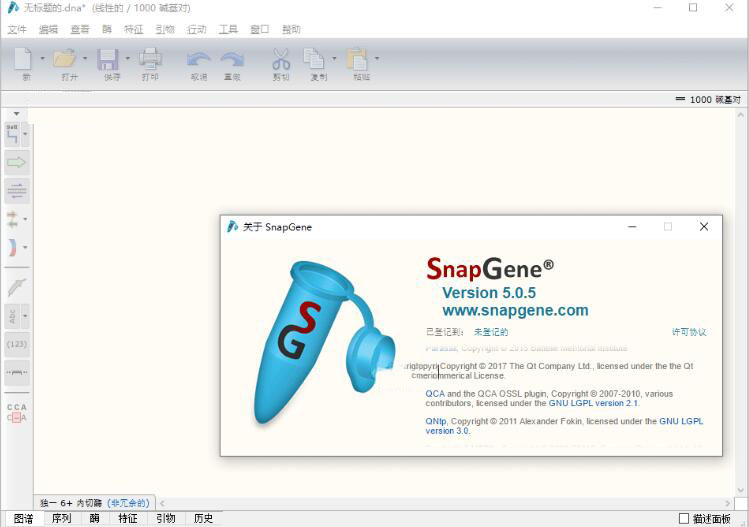This screenshot has height=527, width=749.
Task: Click the Cut scissors icon
Action: click(x=281, y=60)
